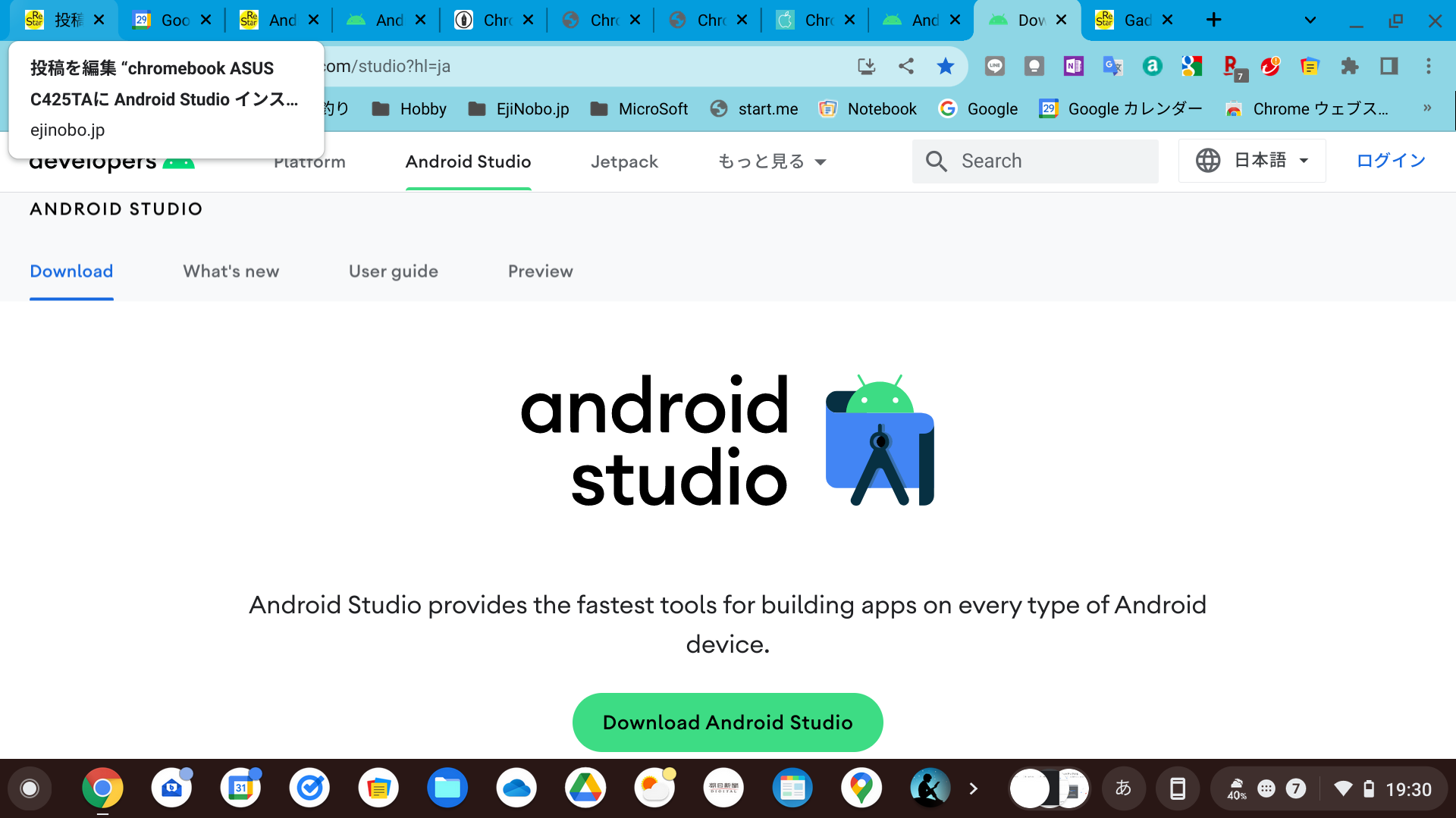Enable phone hub on the shelf
Screen dimensions: 1456x818
click(x=1178, y=788)
